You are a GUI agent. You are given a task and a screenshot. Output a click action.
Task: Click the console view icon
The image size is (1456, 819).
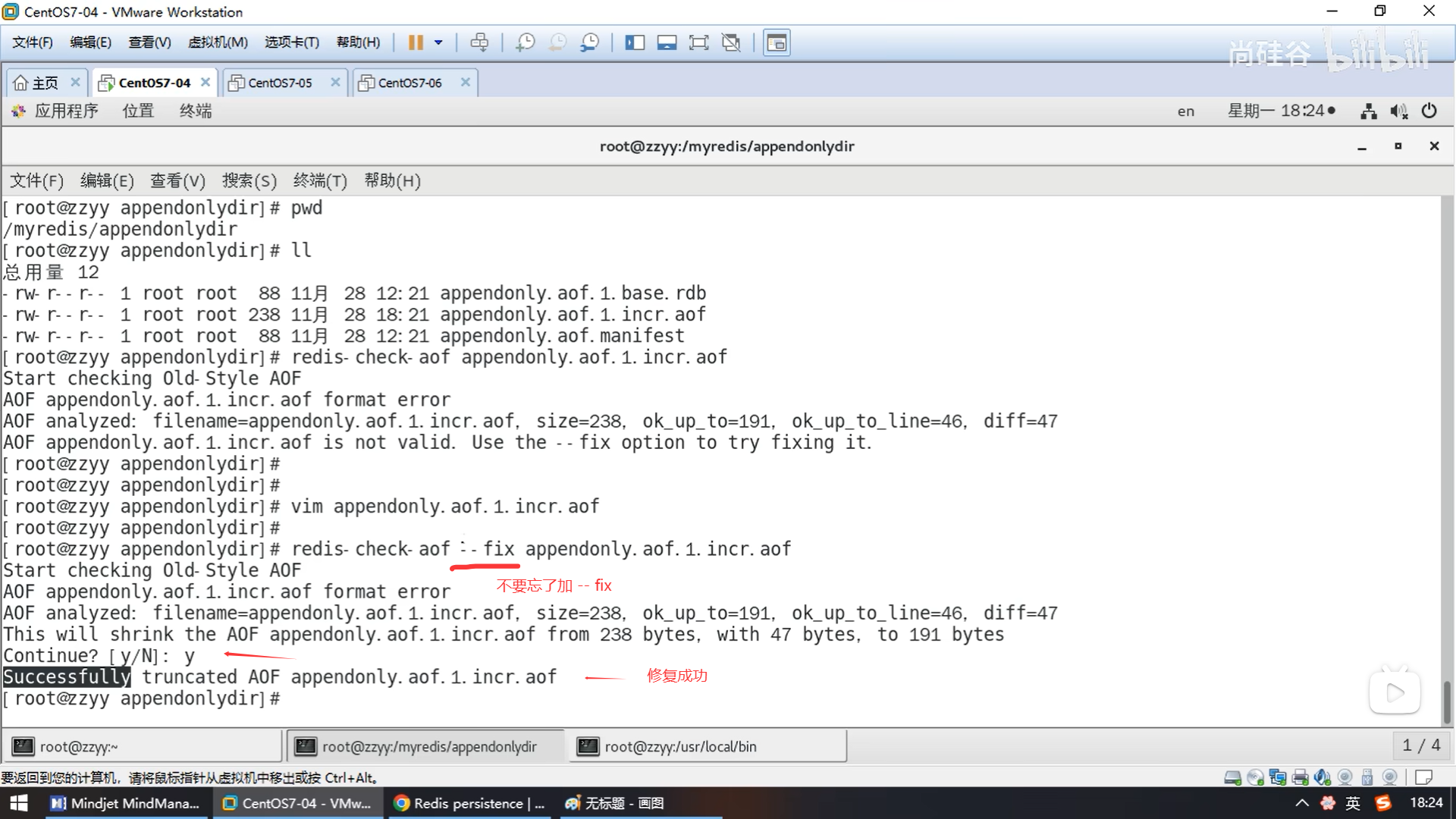(777, 42)
